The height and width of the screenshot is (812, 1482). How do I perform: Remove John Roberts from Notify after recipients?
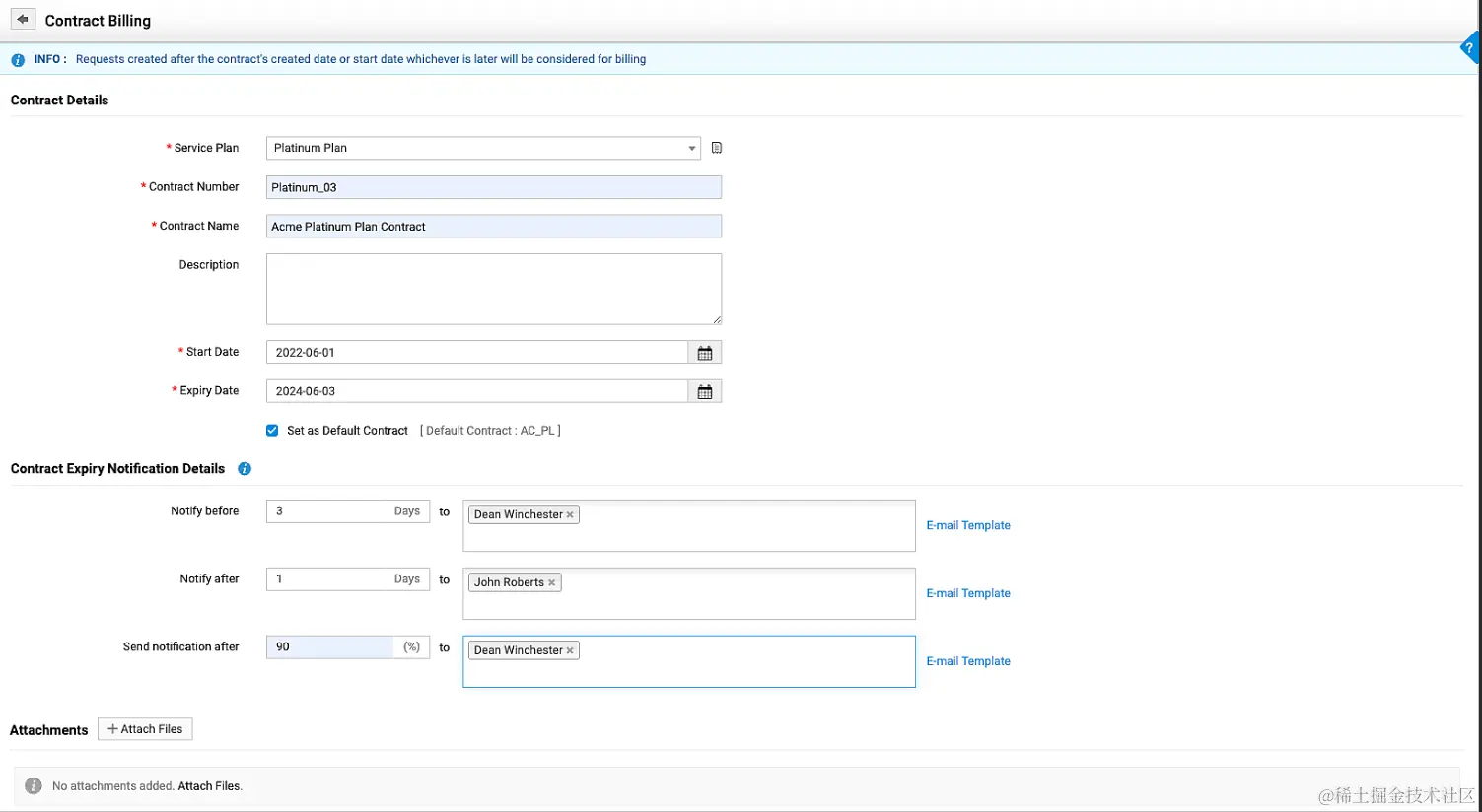(x=552, y=581)
